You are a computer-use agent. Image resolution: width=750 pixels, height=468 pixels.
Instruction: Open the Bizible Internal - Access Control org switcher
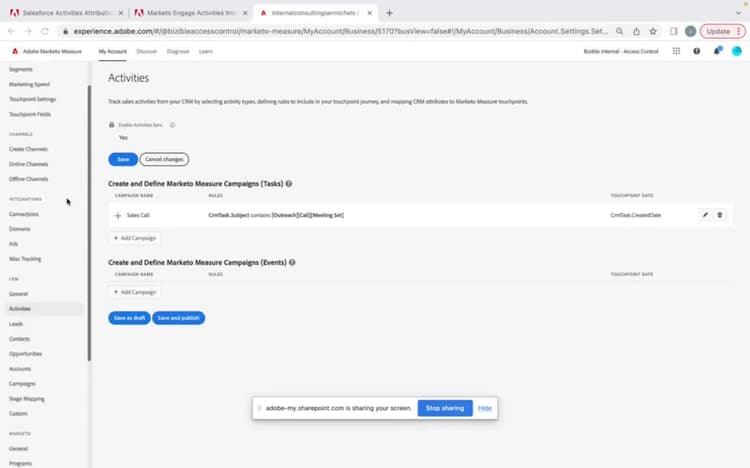pyautogui.click(x=621, y=51)
